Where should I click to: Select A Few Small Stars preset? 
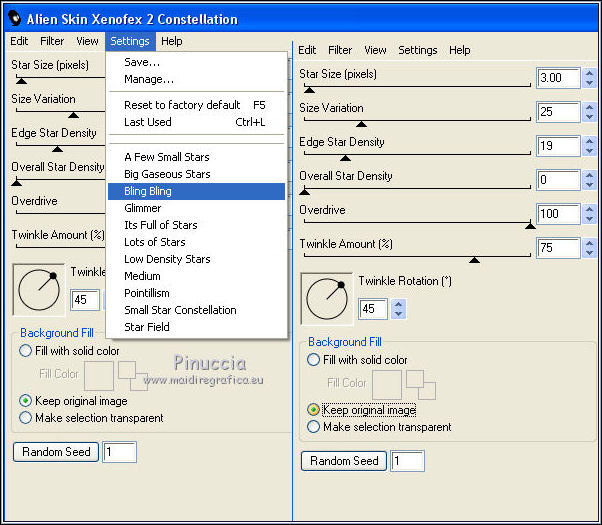click(x=197, y=157)
